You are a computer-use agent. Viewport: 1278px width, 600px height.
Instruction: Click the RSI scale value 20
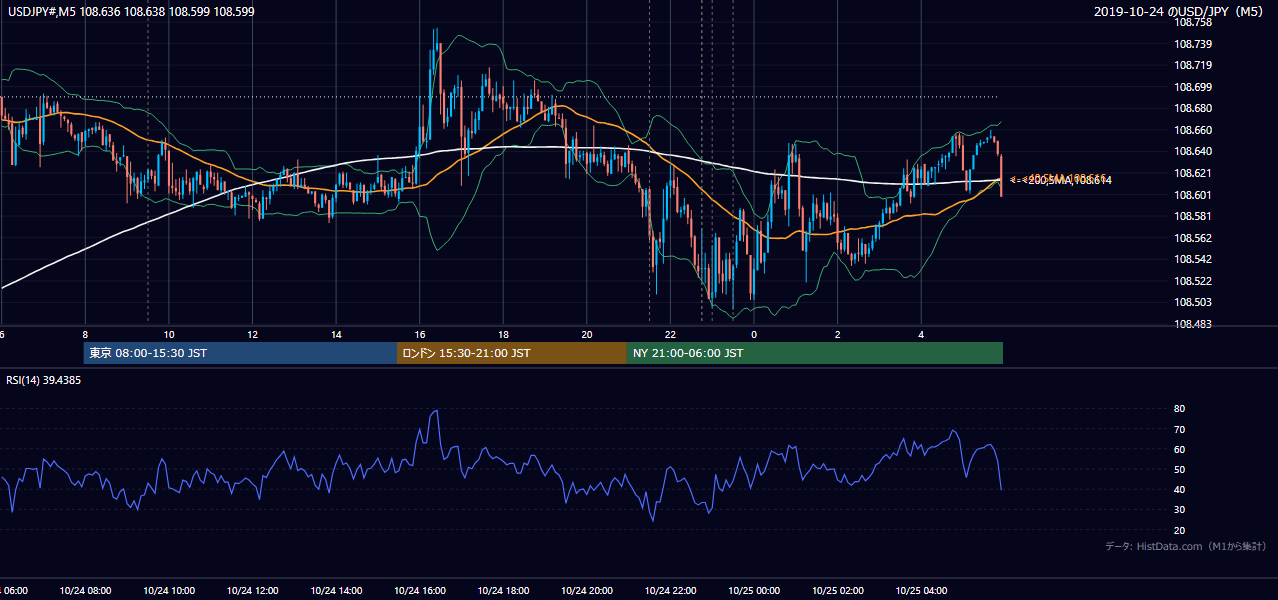pyautogui.click(x=1180, y=530)
